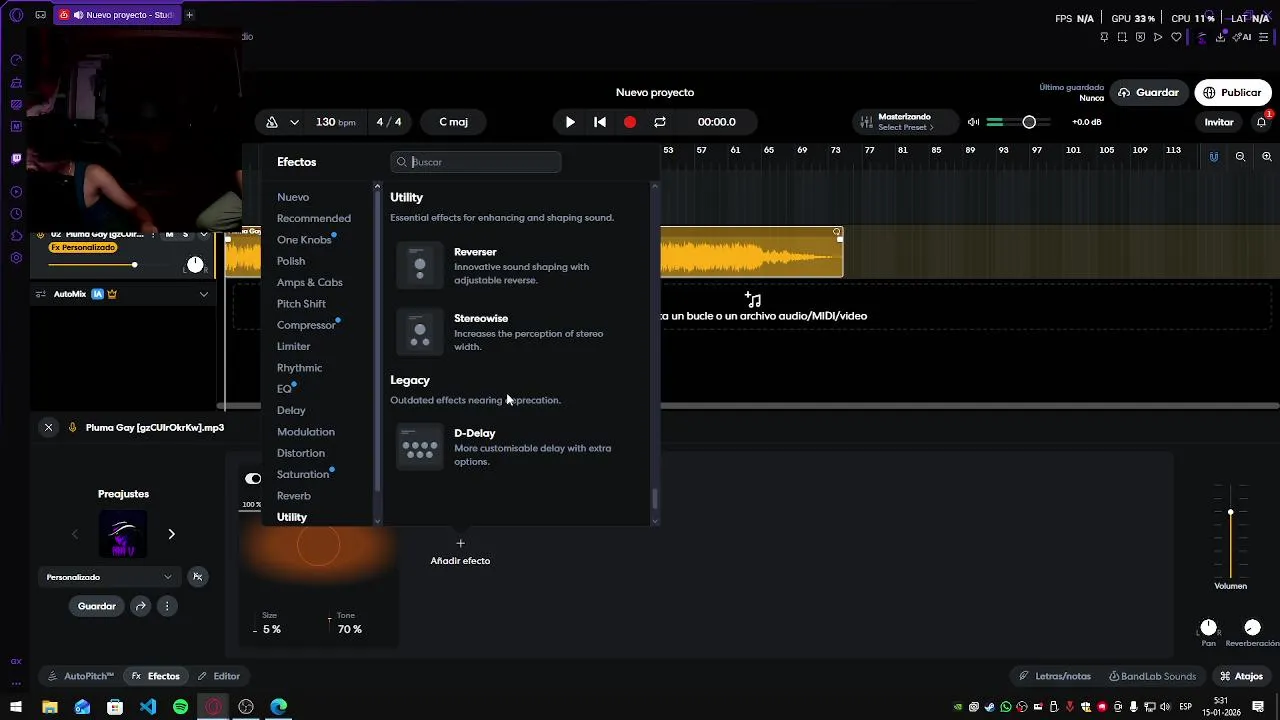Image resolution: width=1280 pixels, height=720 pixels.
Task: Open the notifications bell
Action: [x=1262, y=122]
